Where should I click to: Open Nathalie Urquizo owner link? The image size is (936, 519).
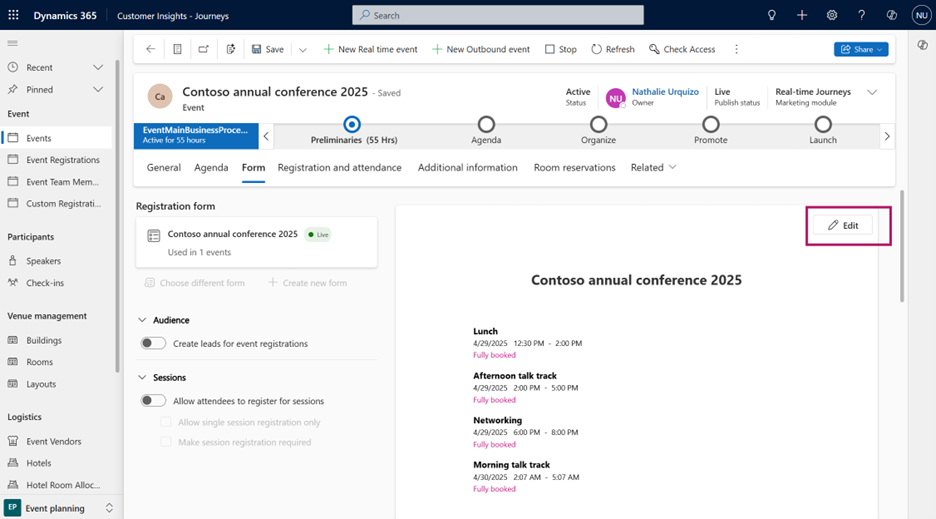point(665,92)
